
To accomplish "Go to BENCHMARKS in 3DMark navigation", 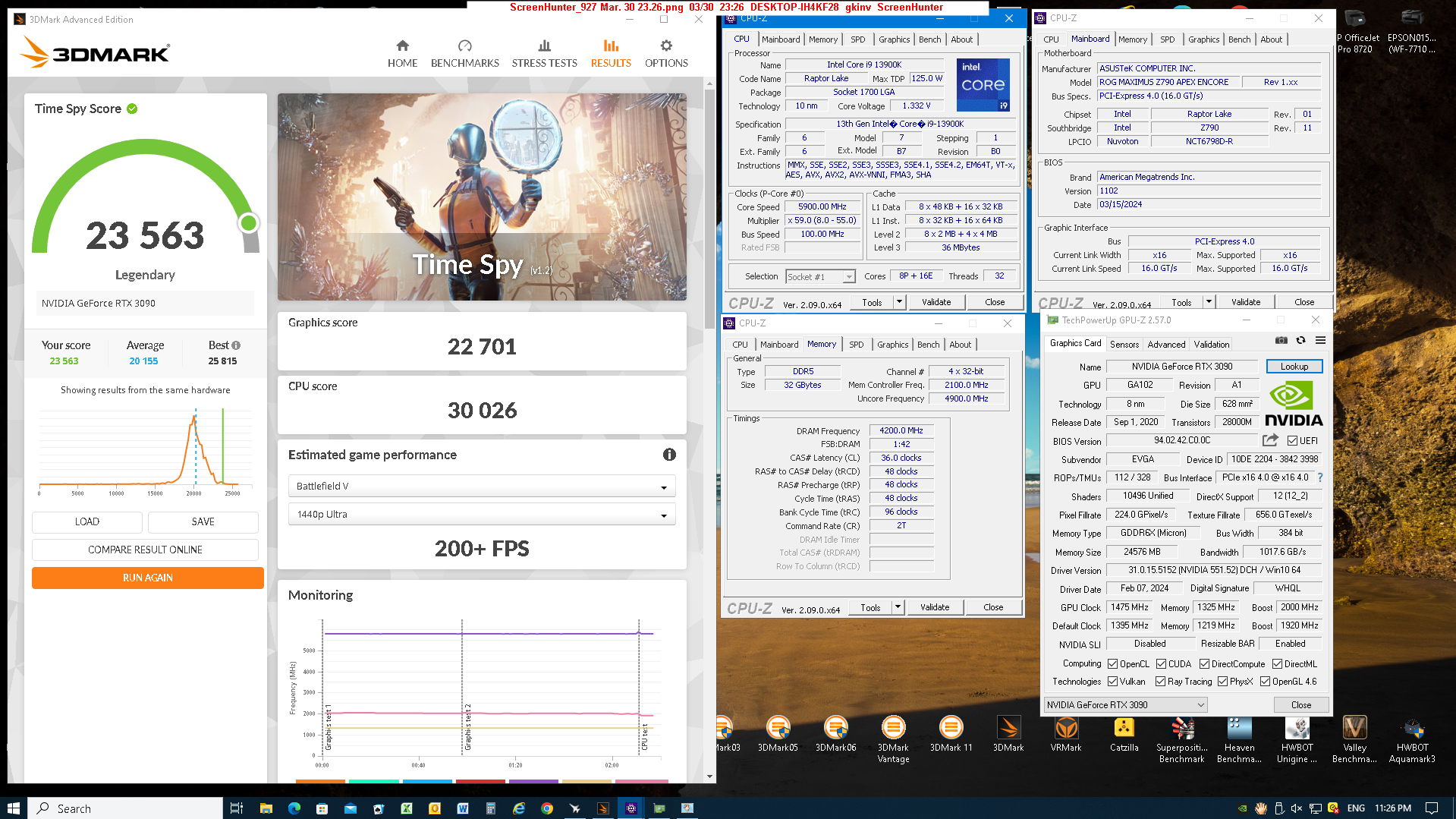I will pyautogui.click(x=464, y=54).
